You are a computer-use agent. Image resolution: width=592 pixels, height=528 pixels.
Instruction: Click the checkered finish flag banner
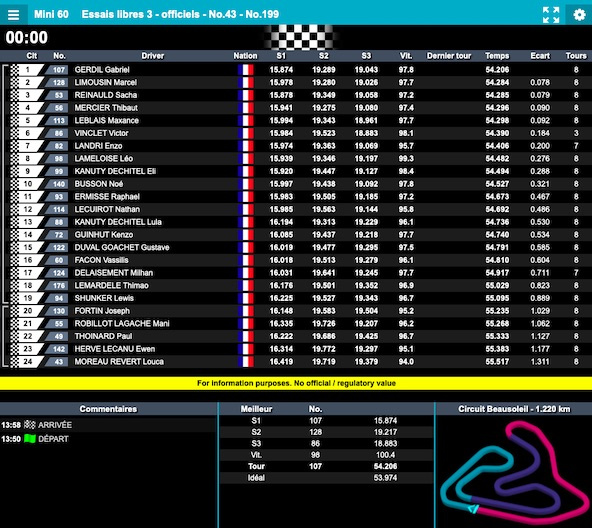300,37
